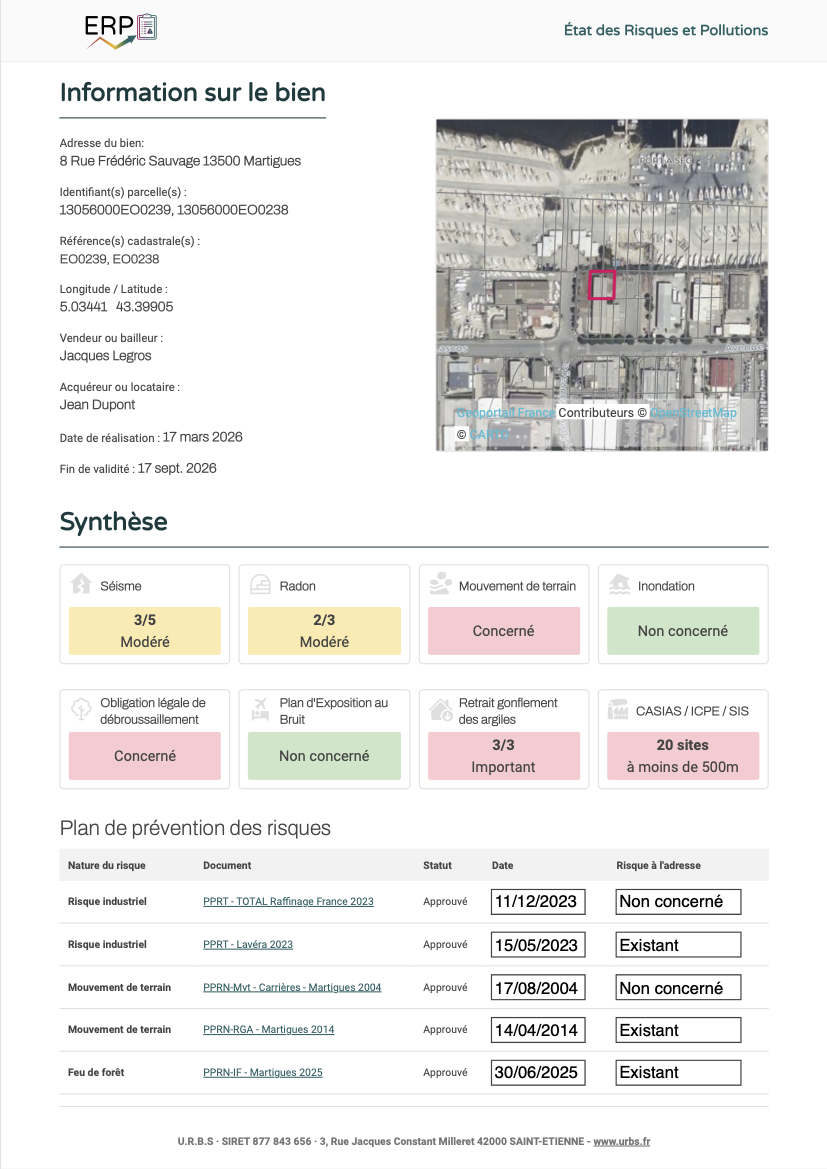Click the date field showing 11/12/2023
The height and width of the screenshot is (1169, 827).
pyautogui.click(x=538, y=901)
